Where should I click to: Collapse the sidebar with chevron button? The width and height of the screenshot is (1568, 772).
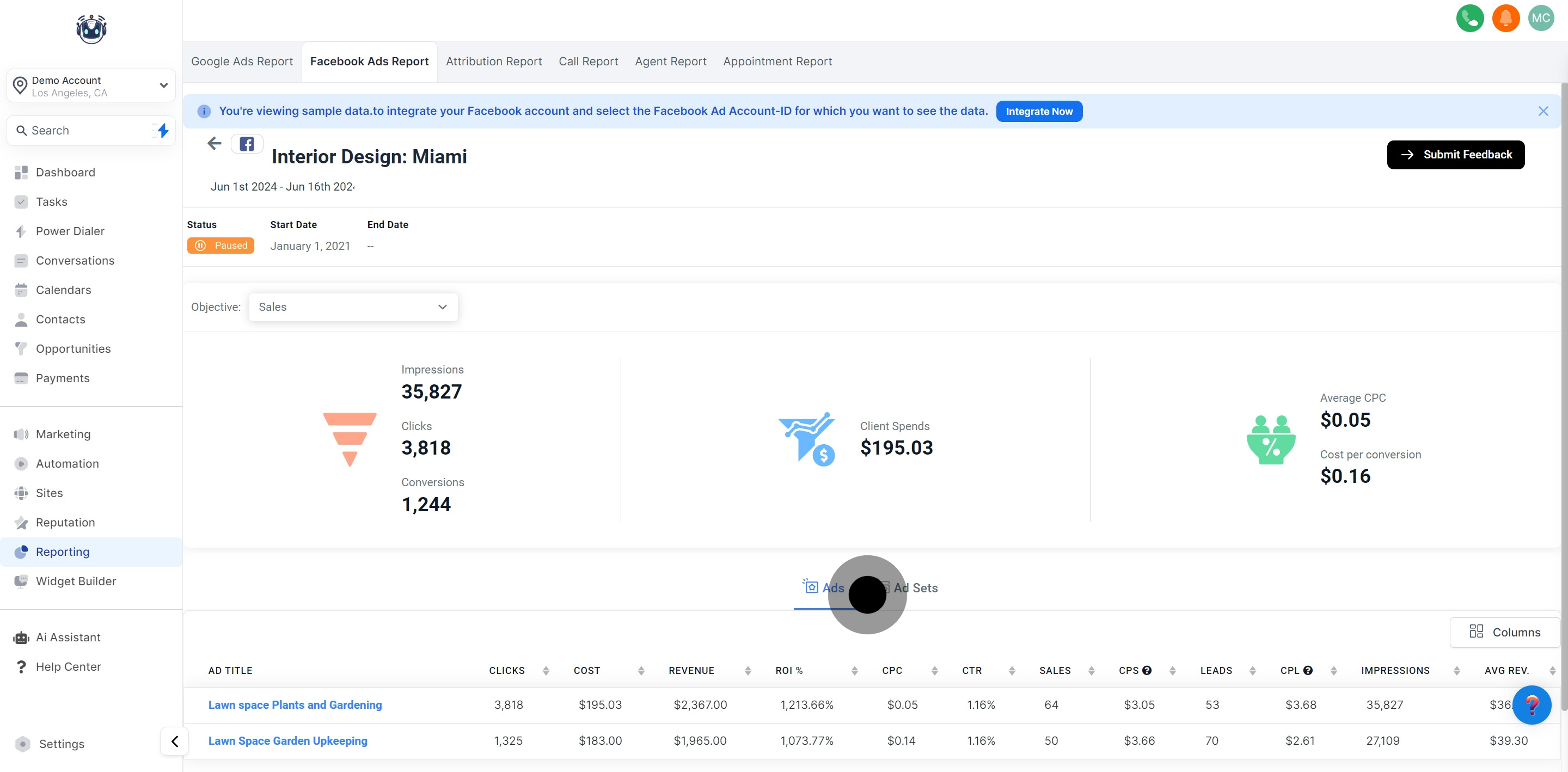click(x=175, y=742)
